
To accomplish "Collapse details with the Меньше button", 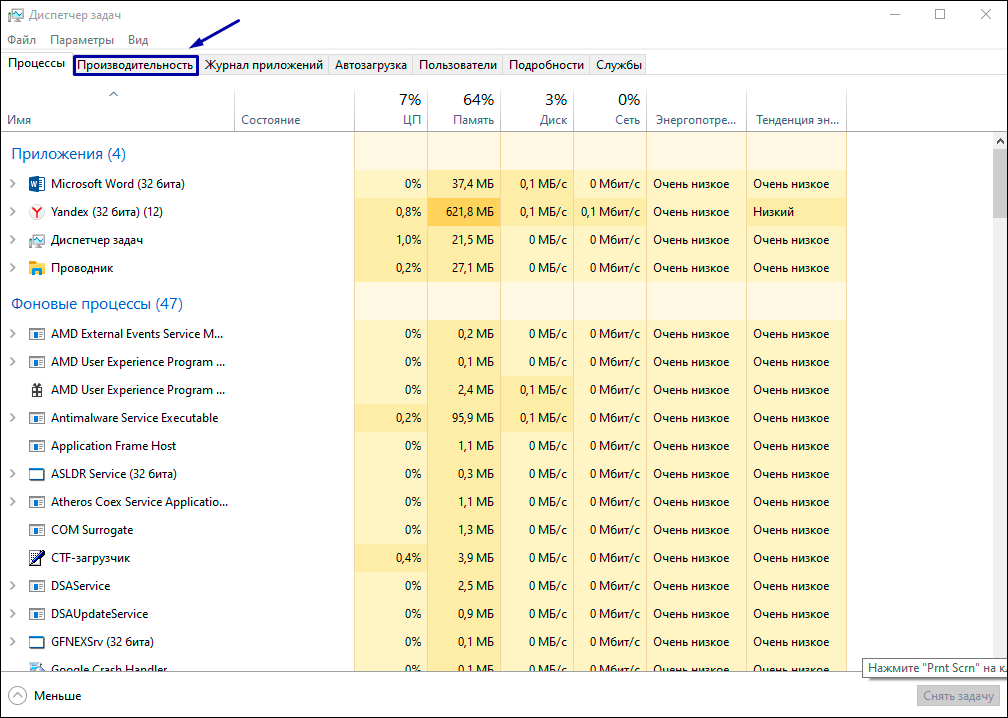I will (46, 695).
